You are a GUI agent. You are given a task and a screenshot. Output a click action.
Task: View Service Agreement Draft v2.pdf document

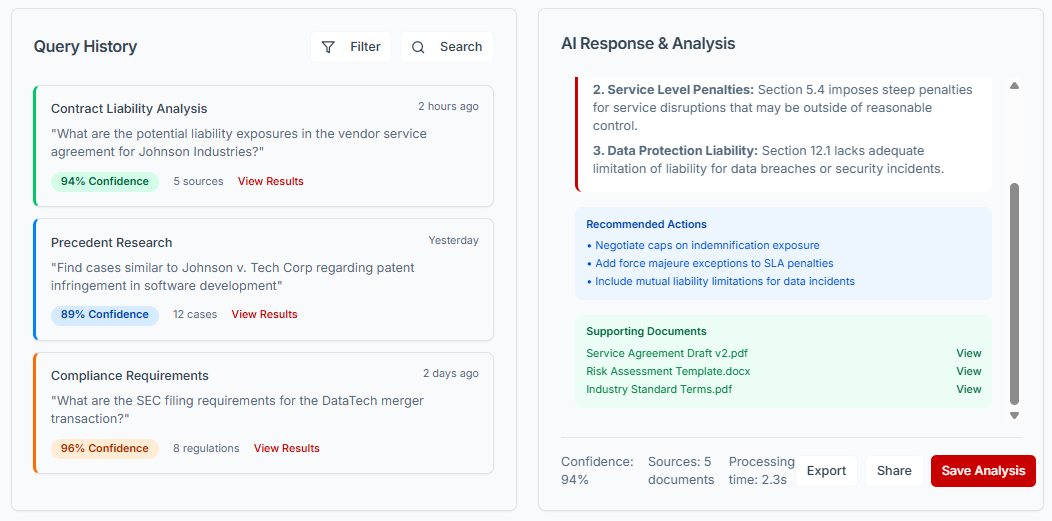click(968, 353)
